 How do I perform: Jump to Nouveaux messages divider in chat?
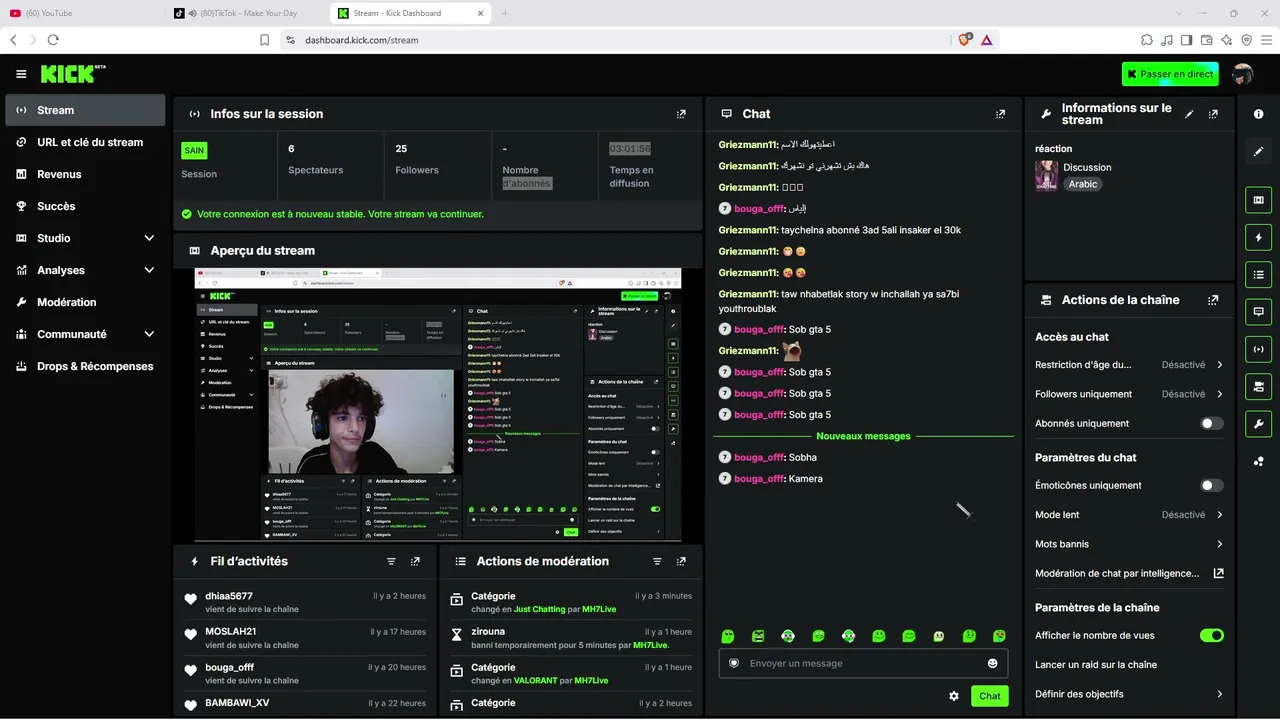click(863, 436)
